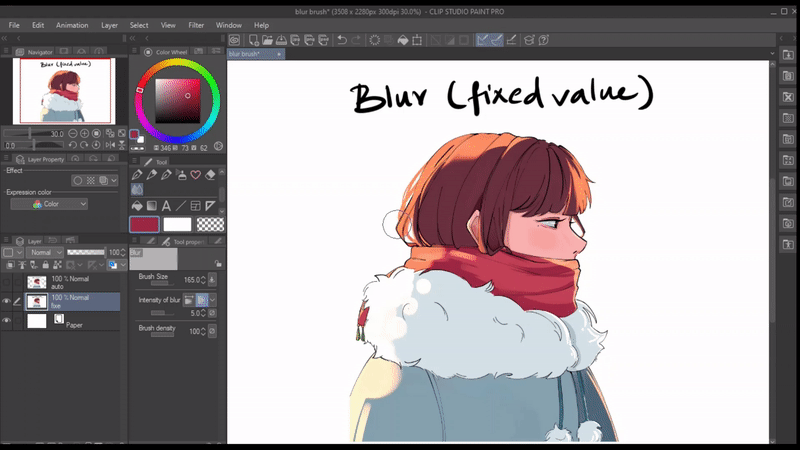Image resolution: width=800 pixels, height=450 pixels.
Task: Click the Layer Property tab
Action: pos(40,159)
